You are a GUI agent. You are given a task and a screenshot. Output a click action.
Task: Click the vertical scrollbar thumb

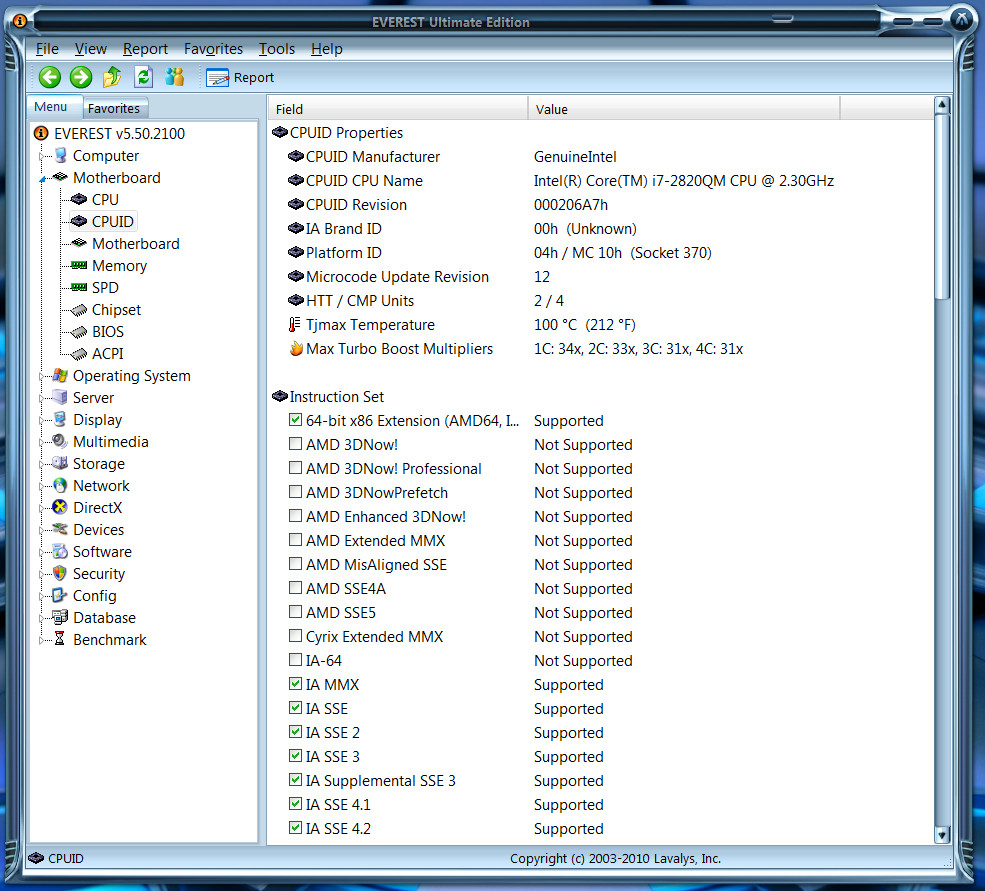coord(941,207)
